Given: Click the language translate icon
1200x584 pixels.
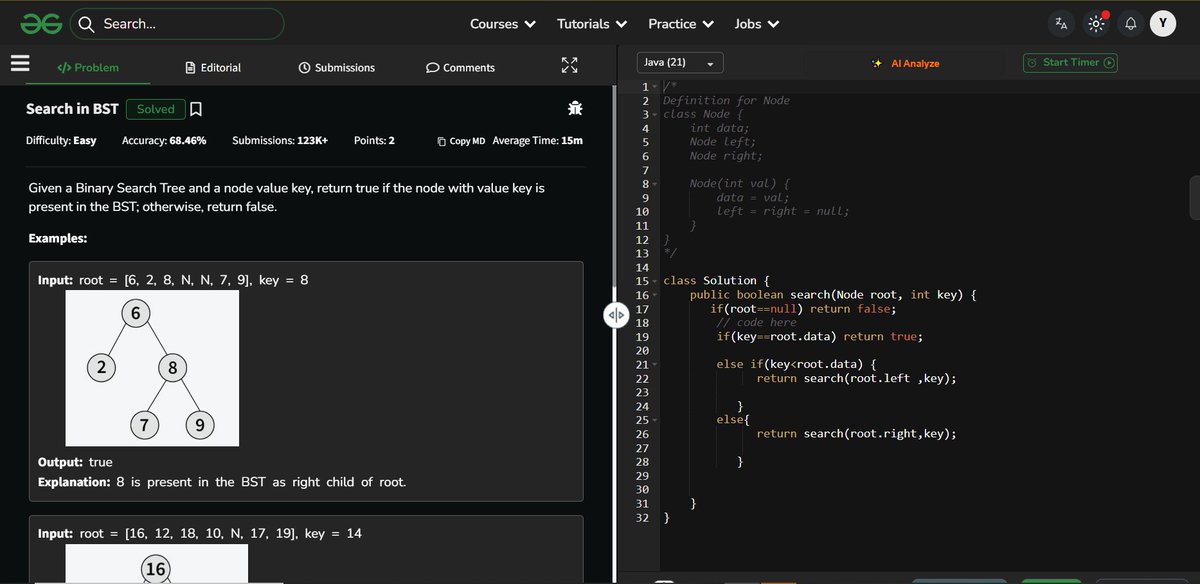Looking at the screenshot, I should pyautogui.click(x=1061, y=23).
